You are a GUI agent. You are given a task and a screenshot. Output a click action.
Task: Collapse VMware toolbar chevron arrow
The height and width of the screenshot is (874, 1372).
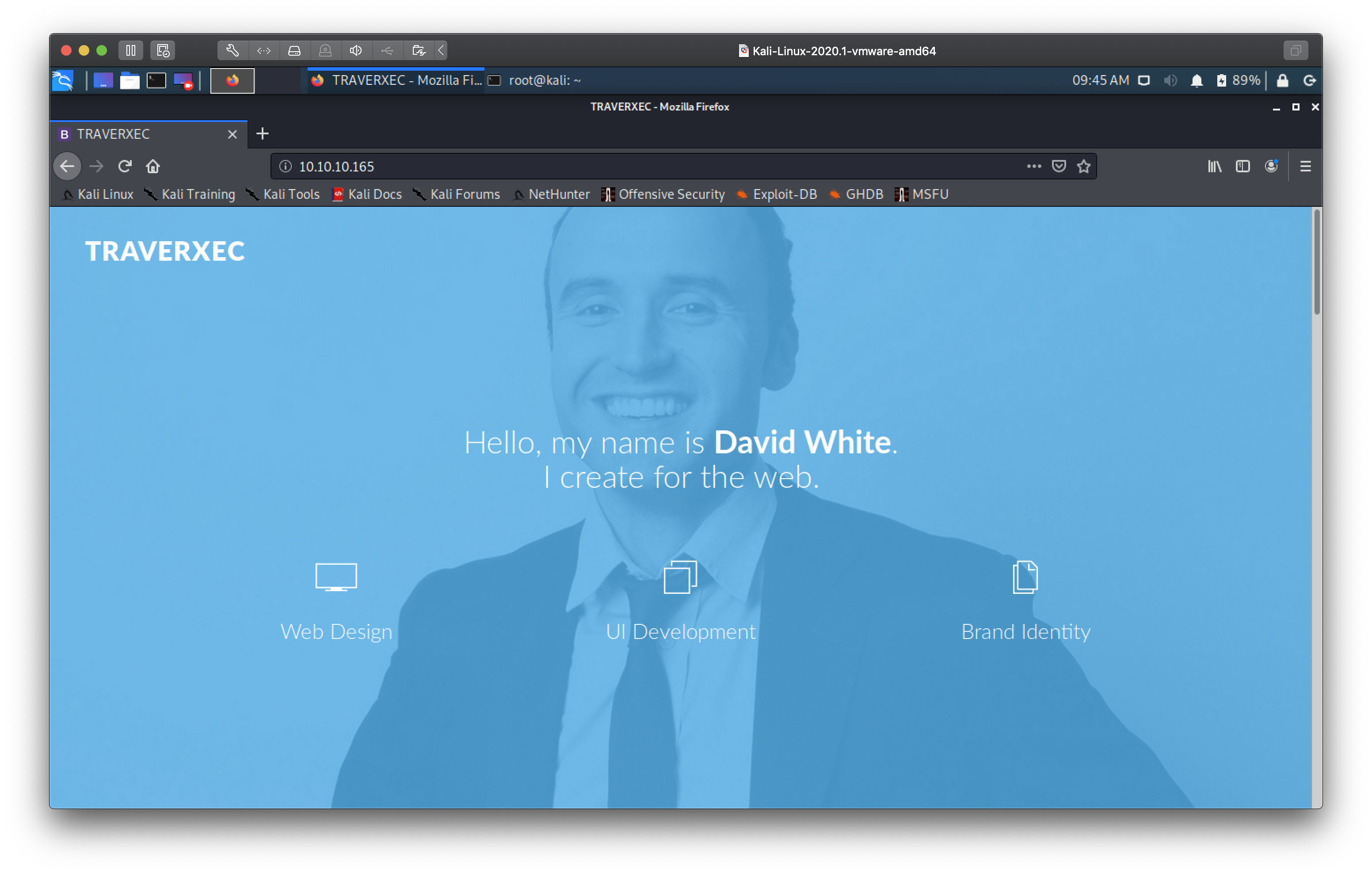click(x=441, y=51)
